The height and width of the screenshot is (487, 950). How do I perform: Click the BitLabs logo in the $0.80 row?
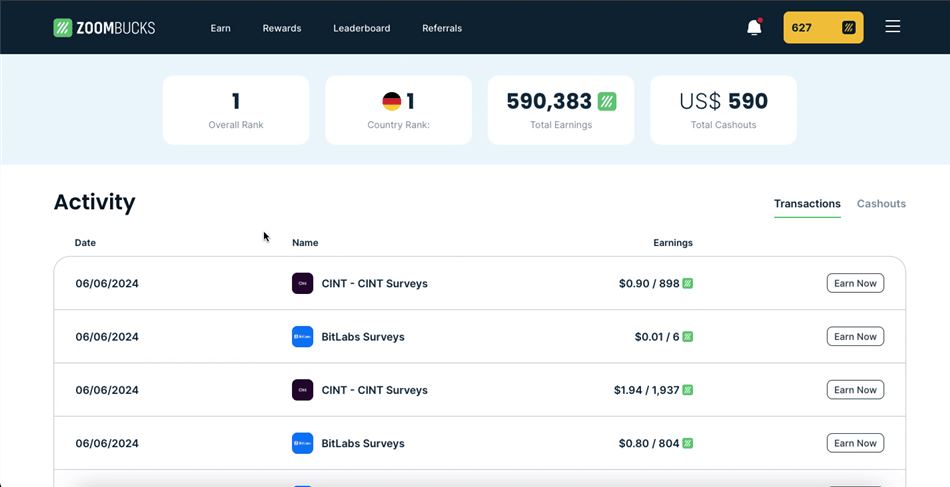302,443
